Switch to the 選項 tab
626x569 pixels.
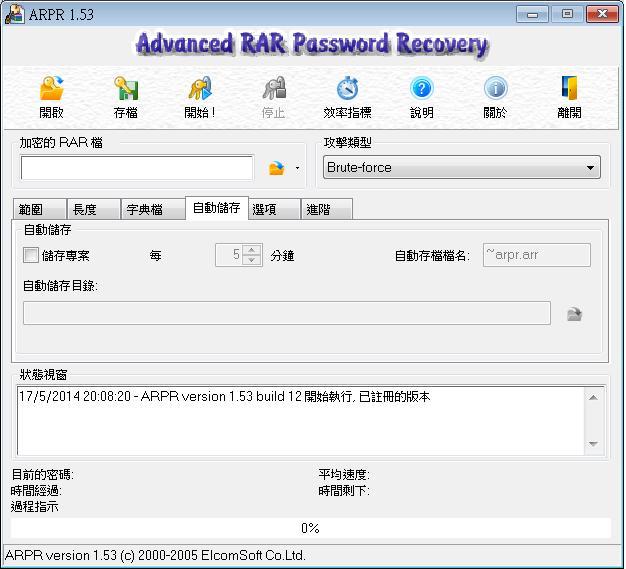pyautogui.click(x=275, y=209)
